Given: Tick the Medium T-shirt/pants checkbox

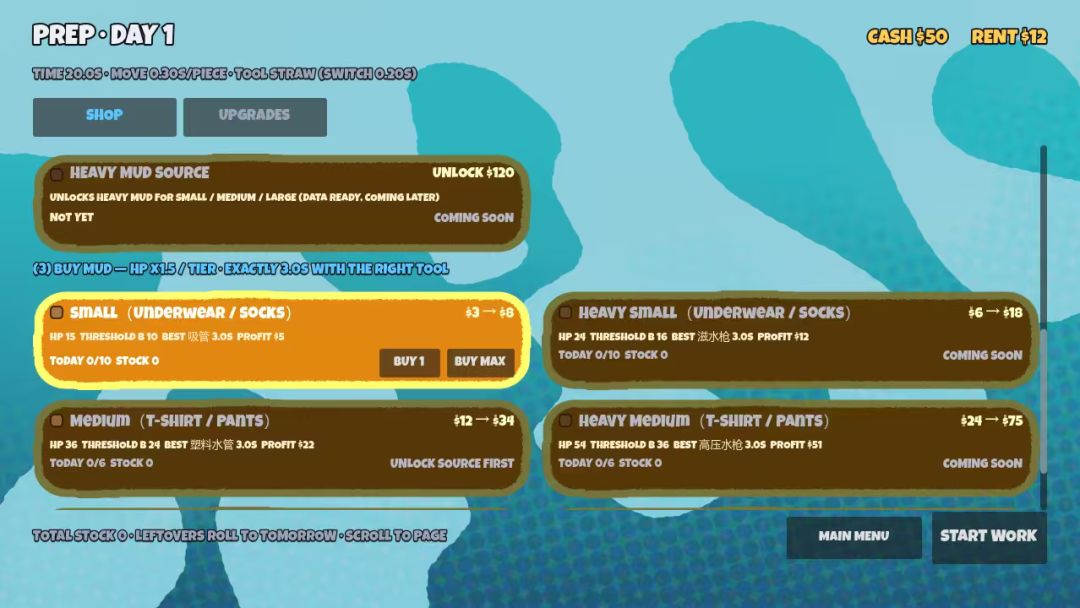Looking at the screenshot, I should click(56, 421).
